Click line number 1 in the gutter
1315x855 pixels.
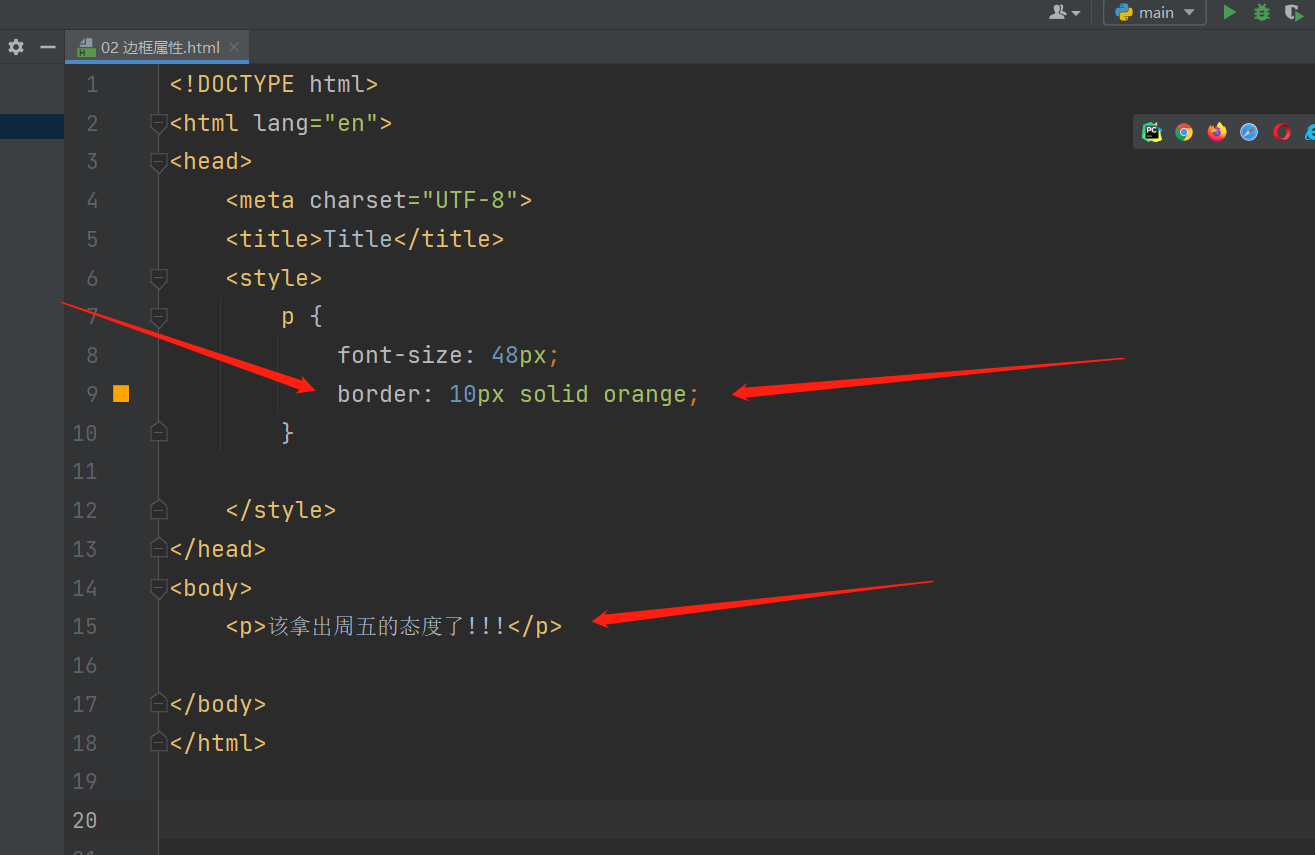92,84
